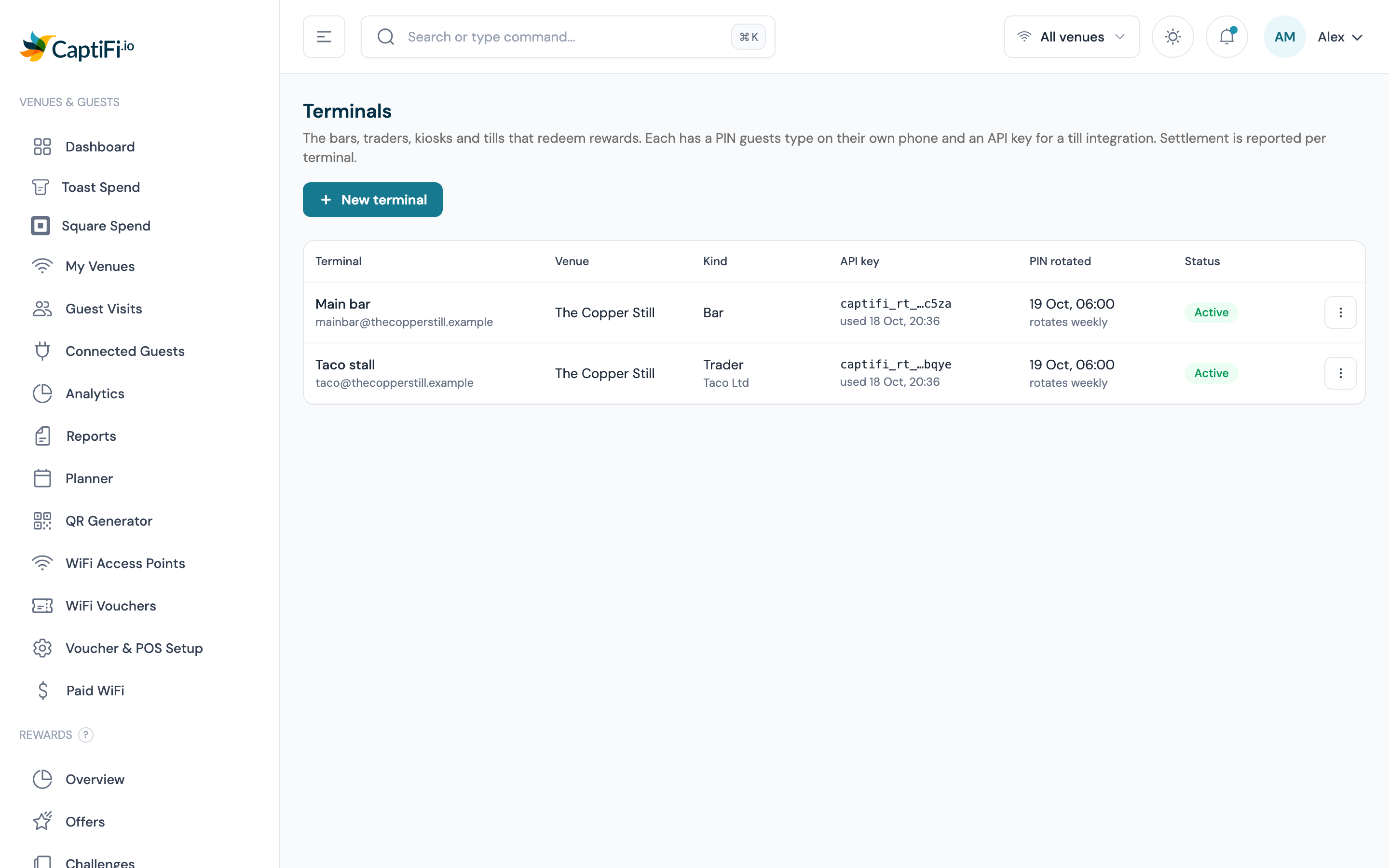Open Analytics pie chart icon
The image size is (1389, 868).
42,393
